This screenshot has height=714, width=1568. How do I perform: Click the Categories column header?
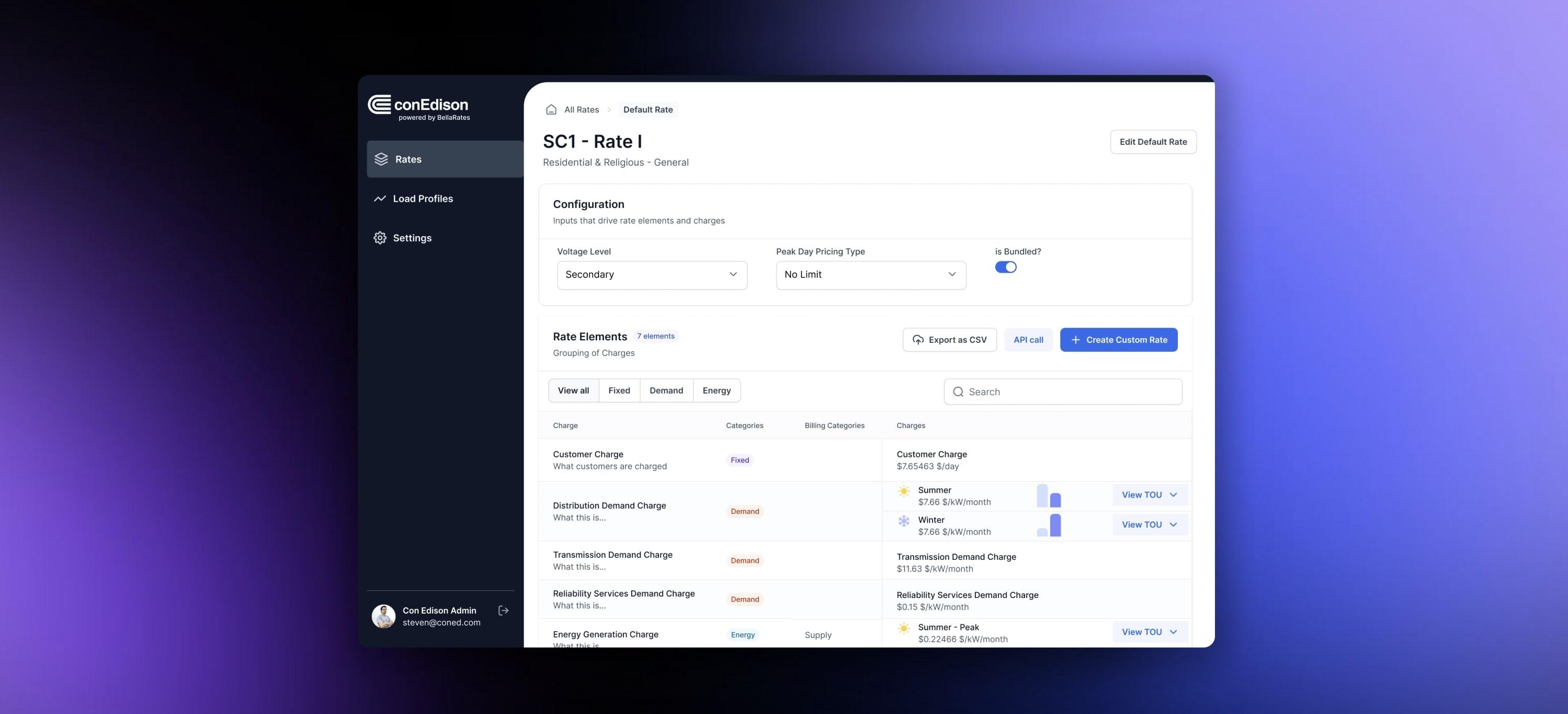tap(744, 425)
